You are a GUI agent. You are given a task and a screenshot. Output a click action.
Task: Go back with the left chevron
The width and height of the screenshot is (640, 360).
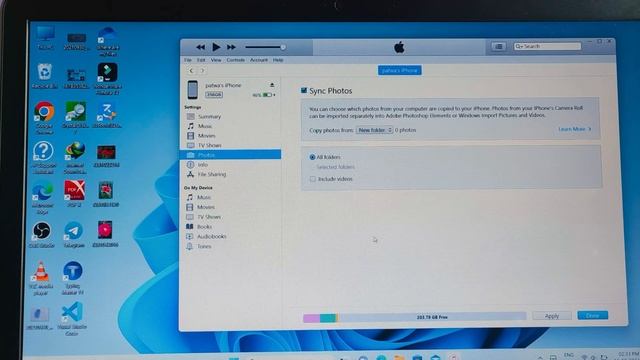191,71
